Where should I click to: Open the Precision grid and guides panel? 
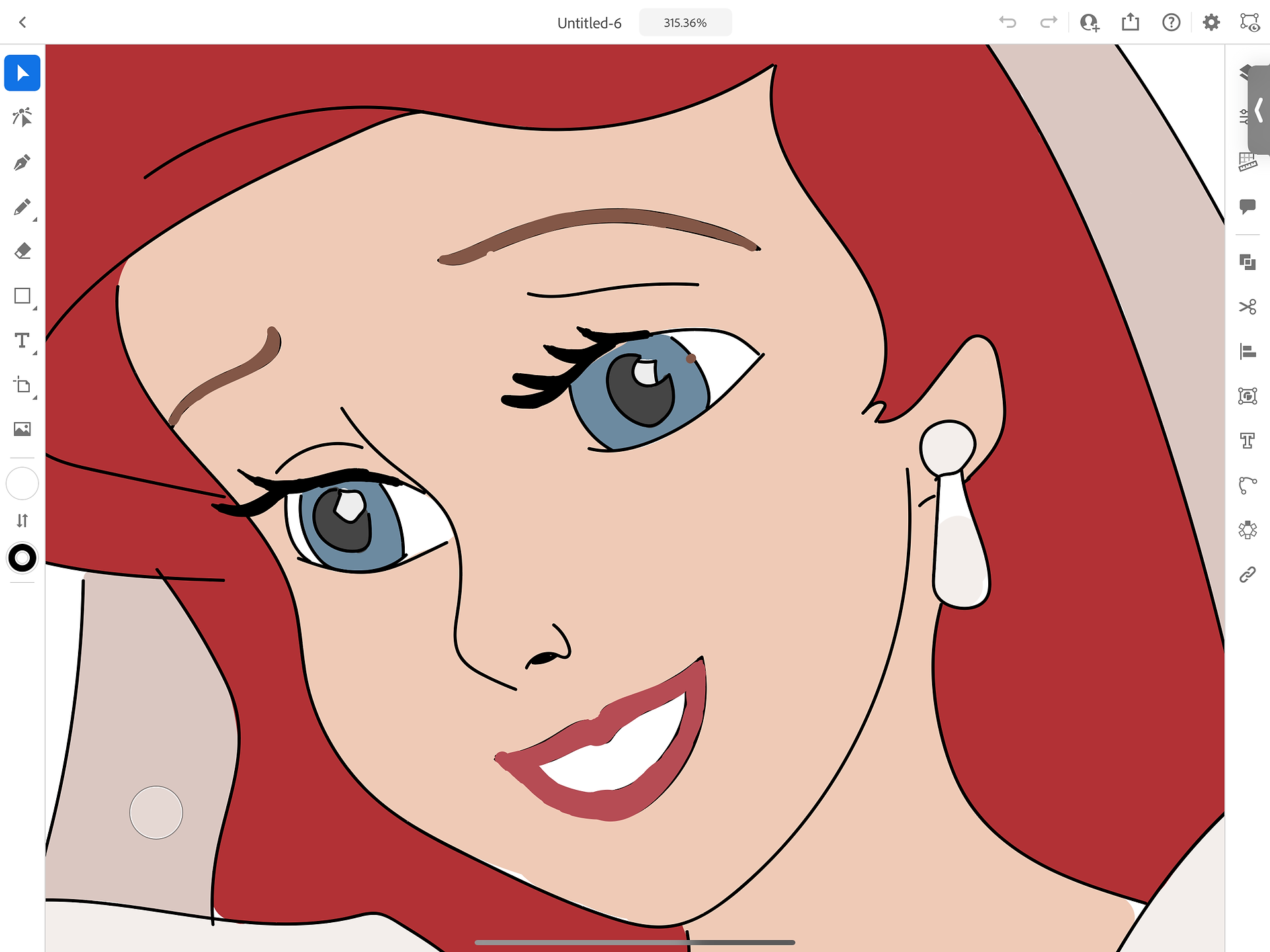pyautogui.click(x=1248, y=162)
